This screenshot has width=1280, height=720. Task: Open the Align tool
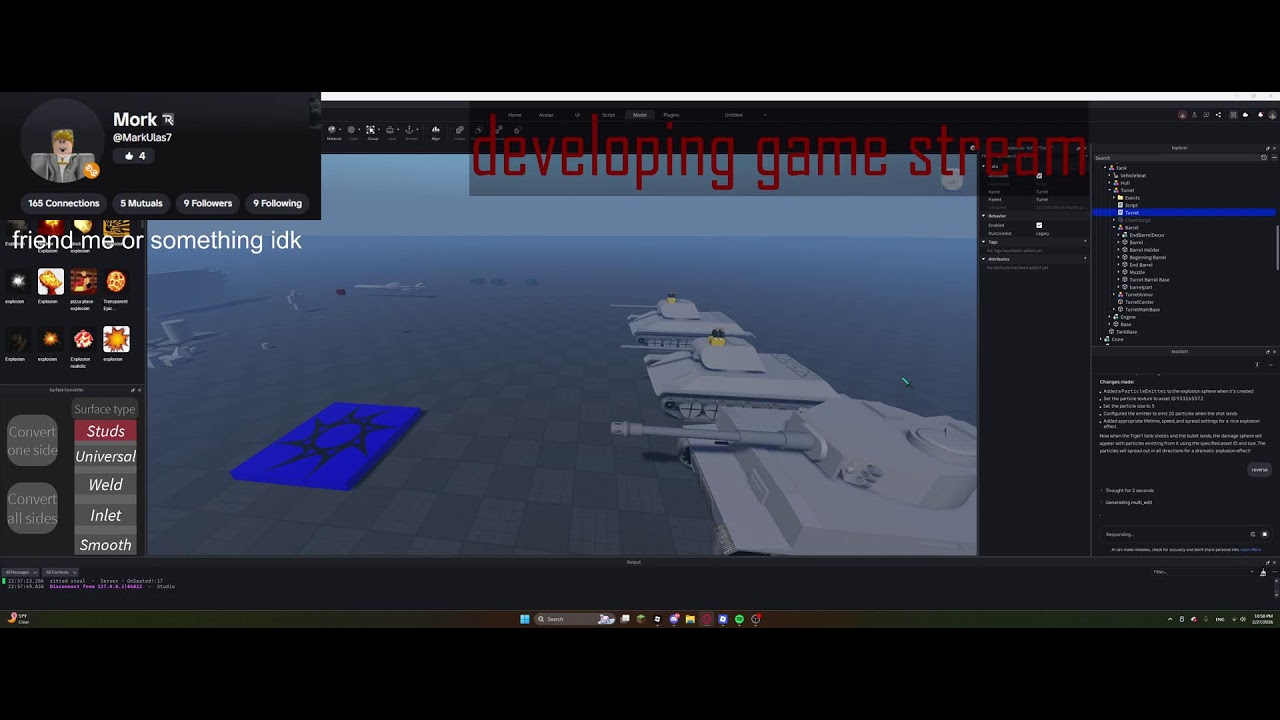[435, 133]
